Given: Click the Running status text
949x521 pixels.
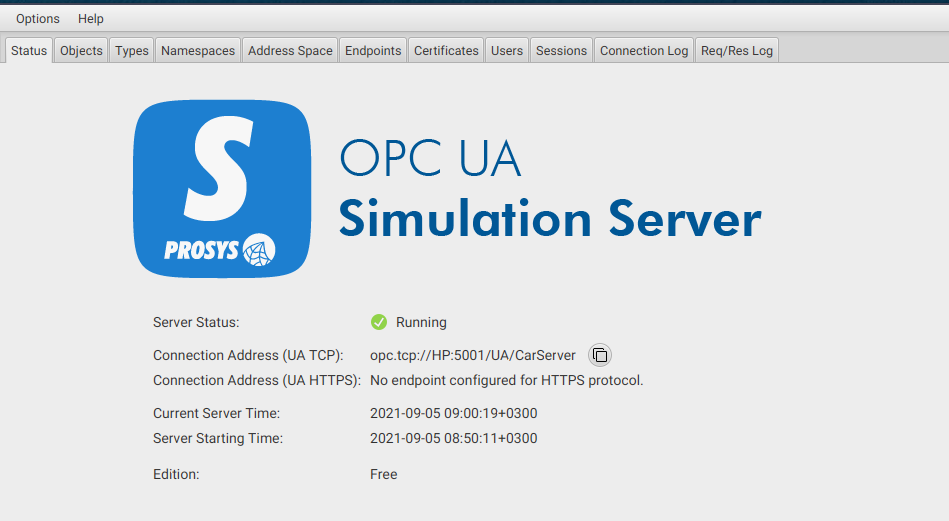Looking at the screenshot, I should [x=421, y=323].
